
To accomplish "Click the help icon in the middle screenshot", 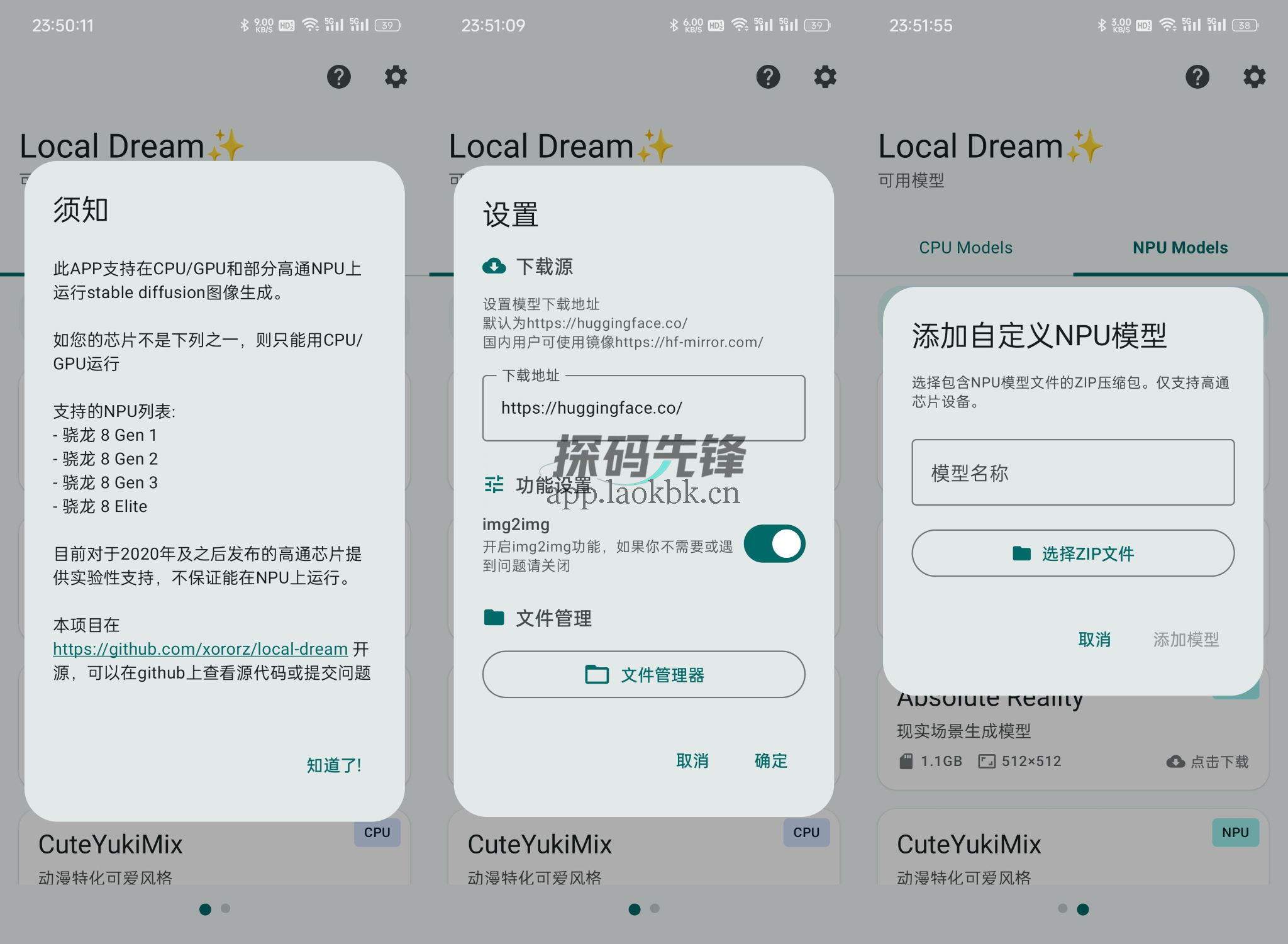I will coord(768,77).
